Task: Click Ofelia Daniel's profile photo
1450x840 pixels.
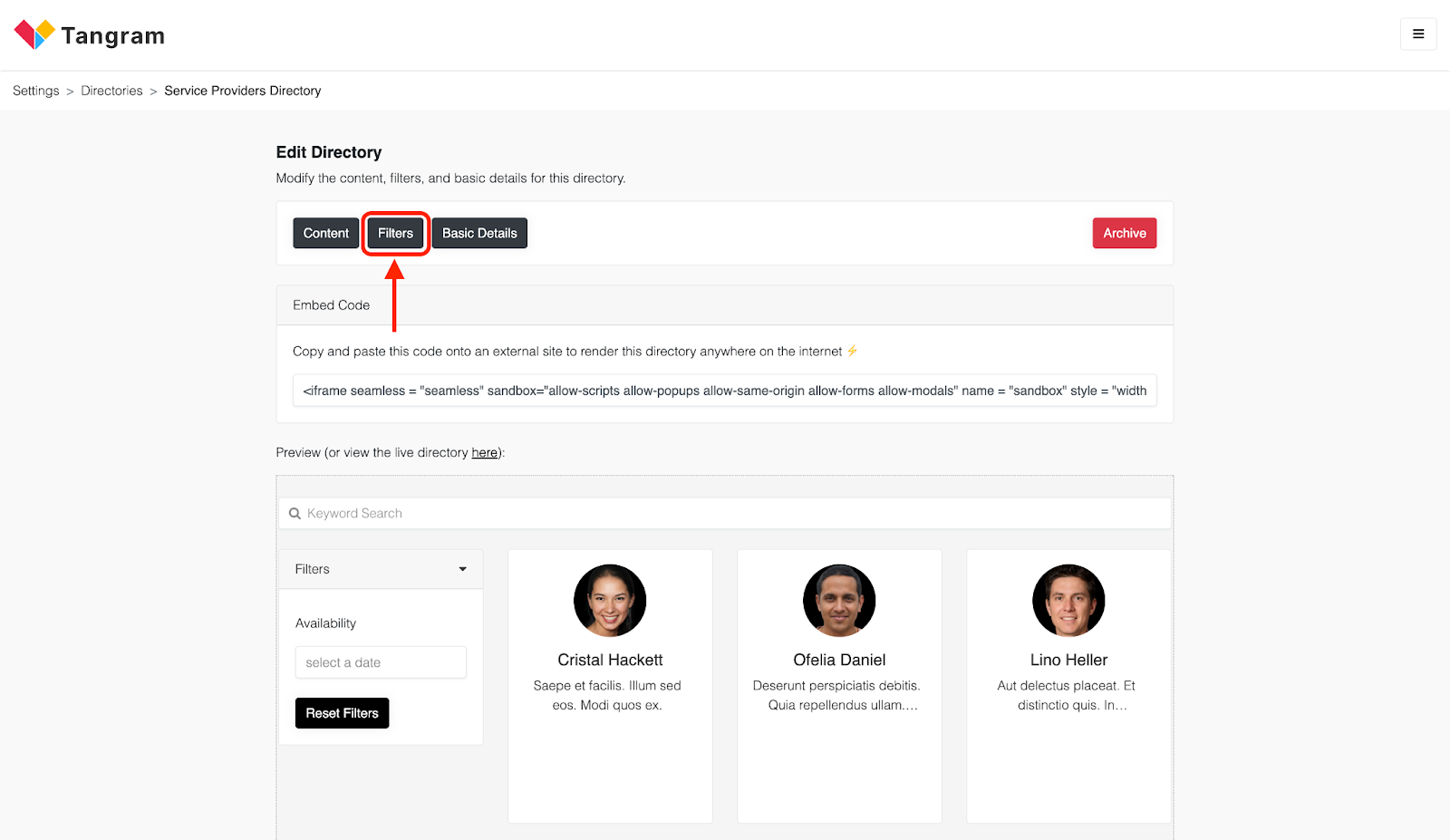Action: 839,601
